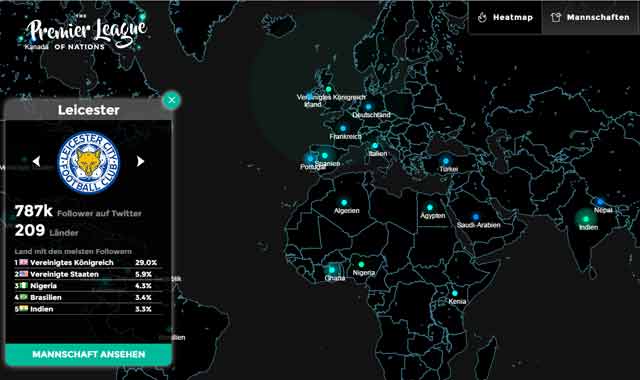Select the Kenia map marker
The width and height of the screenshot is (640, 380).
pyautogui.click(x=455, y=293)
